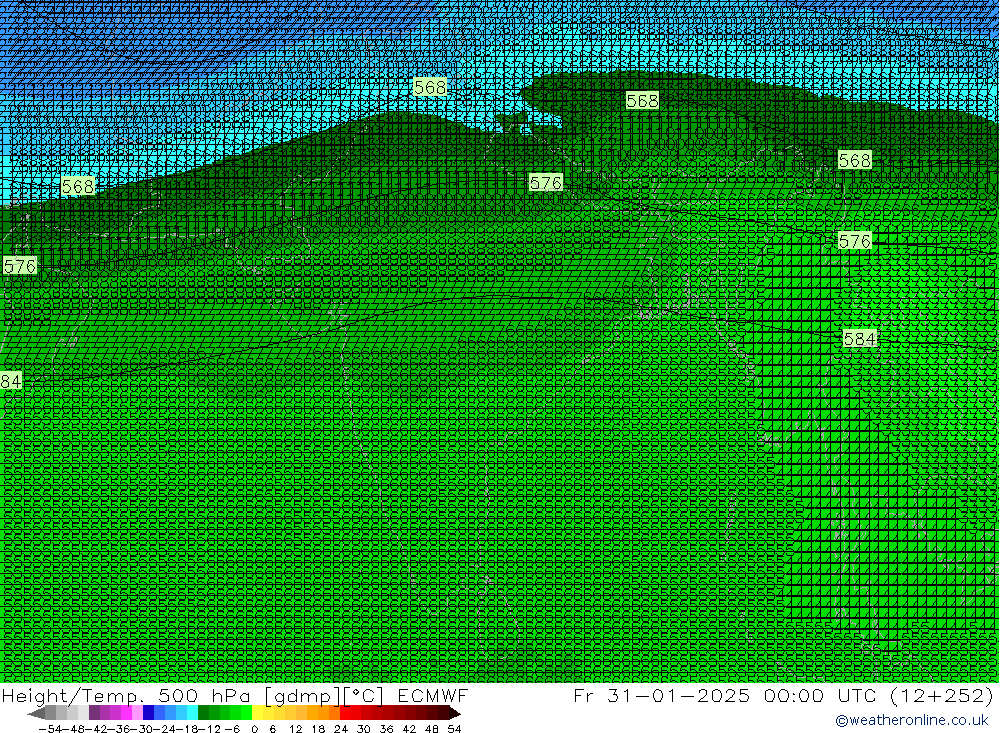Click the 576 label directly above 584
The width and height of the screenshot is (1000, 733).
pyautogui.click(x=854, y=241)
